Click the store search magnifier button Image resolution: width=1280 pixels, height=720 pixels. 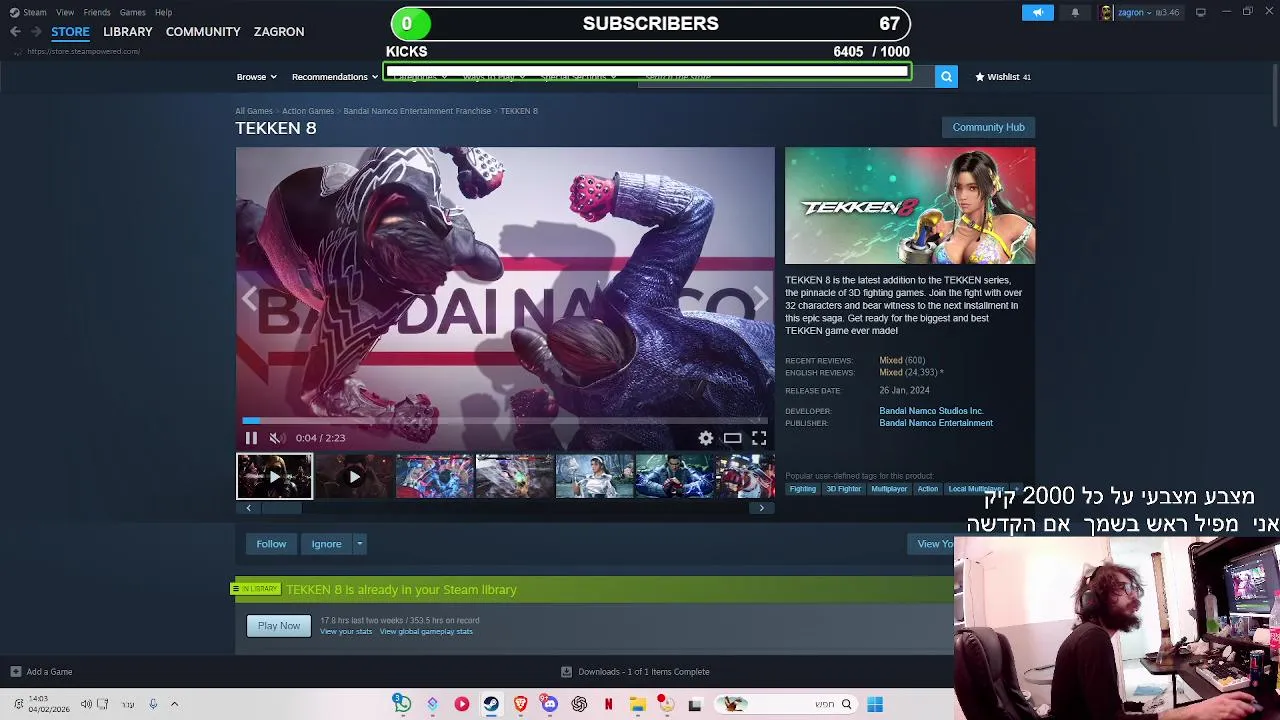946,77
